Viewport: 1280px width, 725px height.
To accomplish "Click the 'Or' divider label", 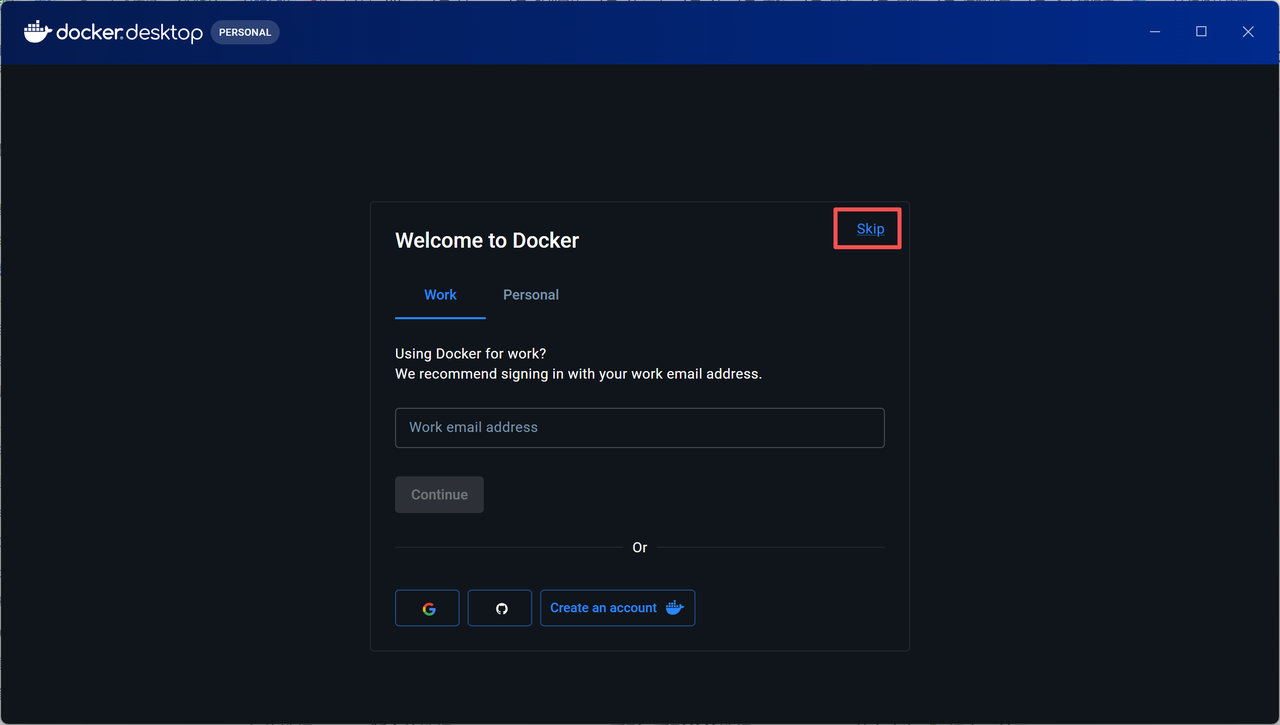I will [x=640, y=548].
